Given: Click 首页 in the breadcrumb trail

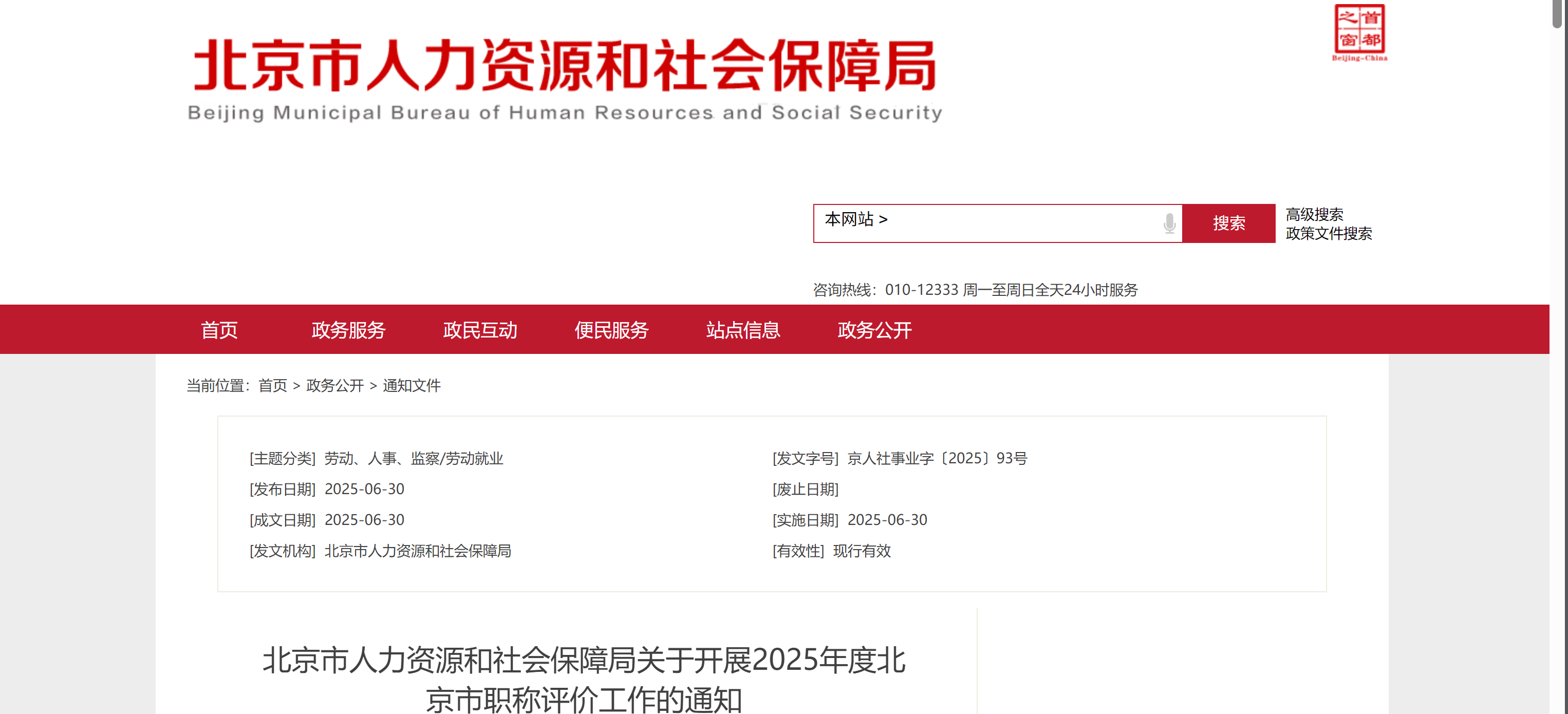Looking at the screenshot, I should 272,385.
